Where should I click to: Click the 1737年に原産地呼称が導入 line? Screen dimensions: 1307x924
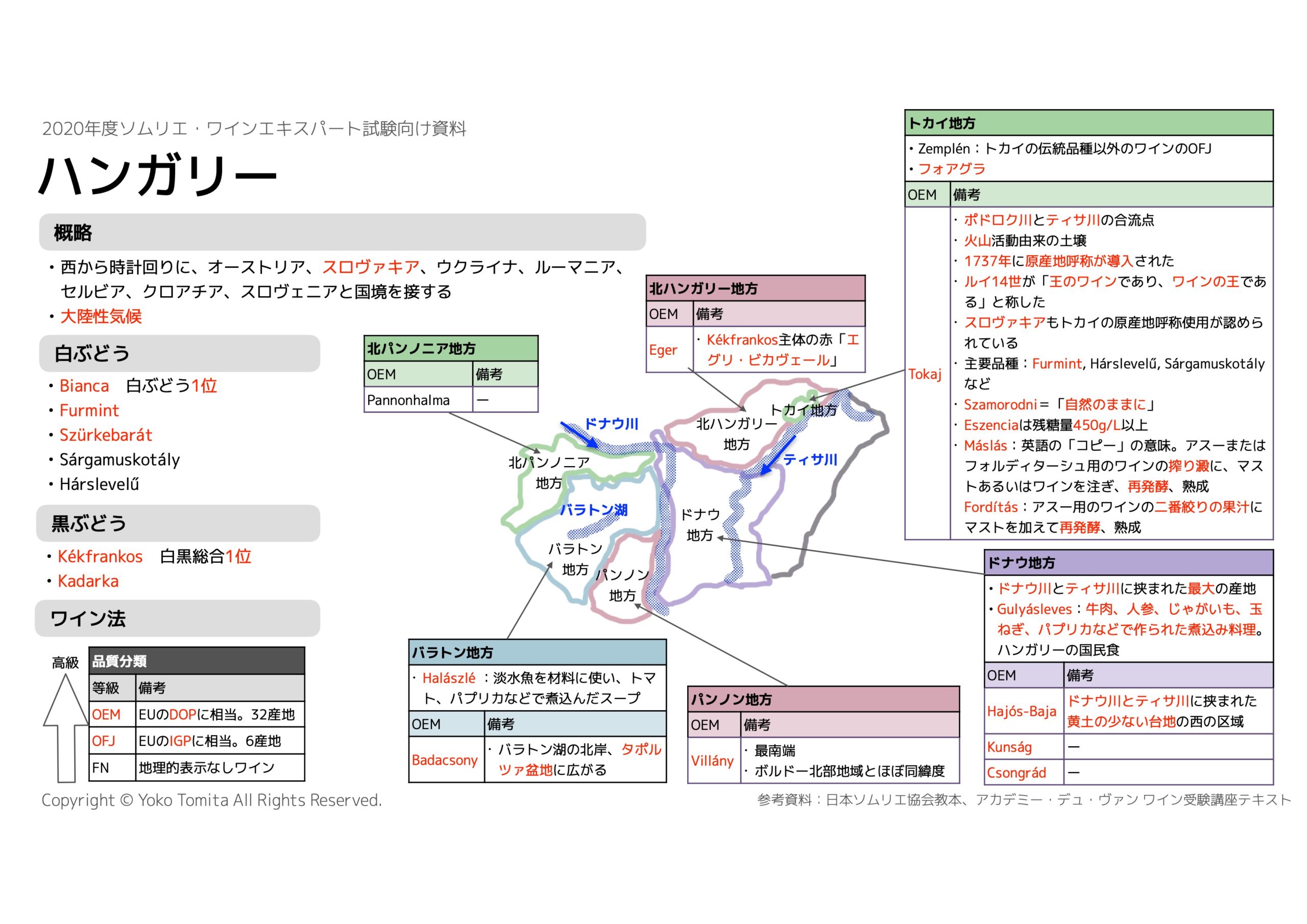[1069, 261]
